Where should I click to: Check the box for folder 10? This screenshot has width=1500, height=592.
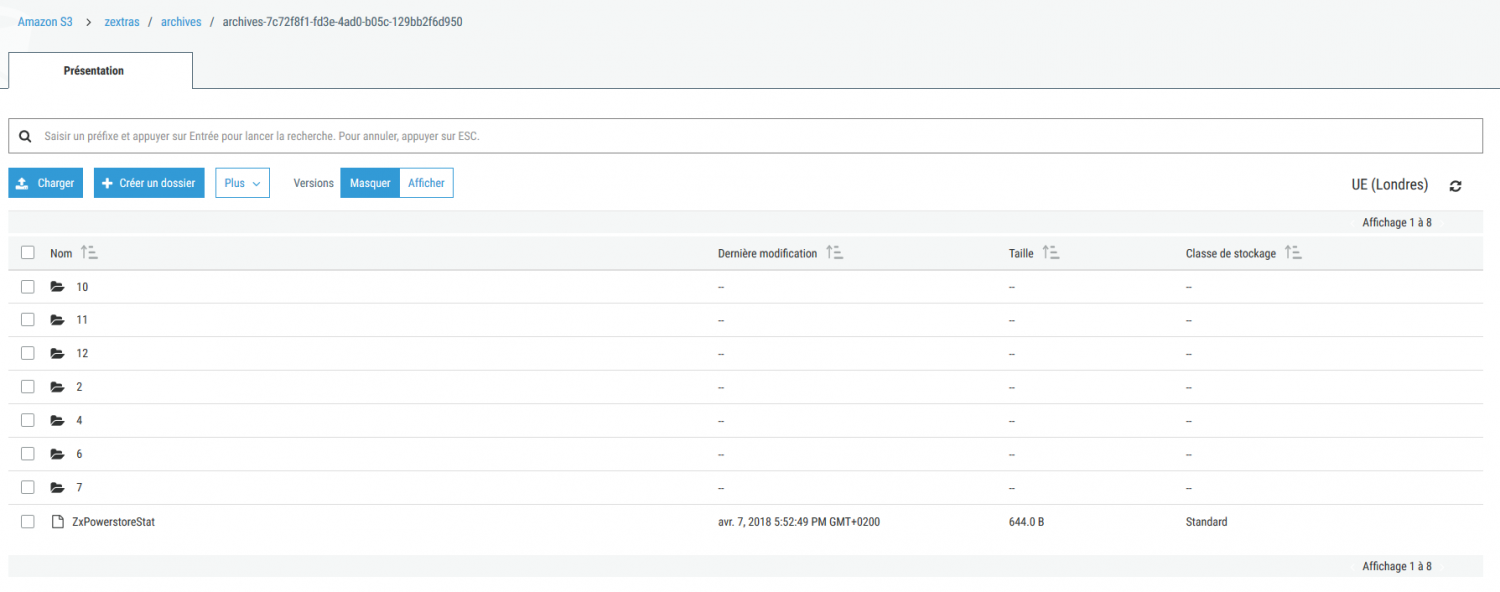point(28,287)
